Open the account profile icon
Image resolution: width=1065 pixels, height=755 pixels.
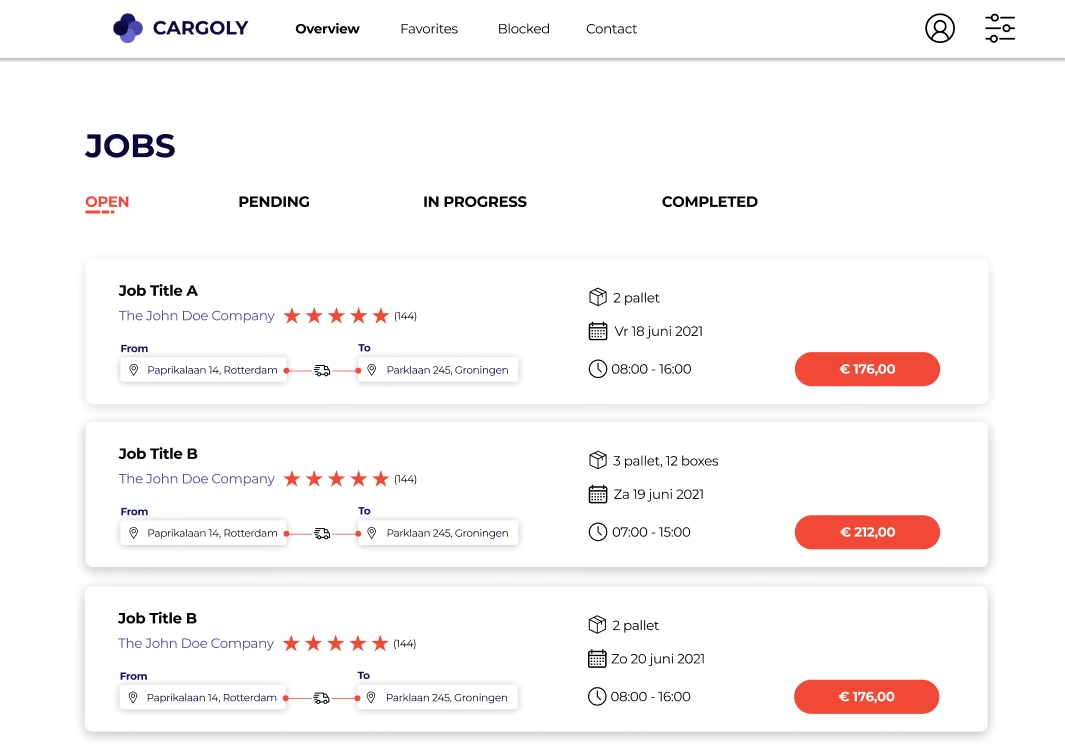click(940, 28)
